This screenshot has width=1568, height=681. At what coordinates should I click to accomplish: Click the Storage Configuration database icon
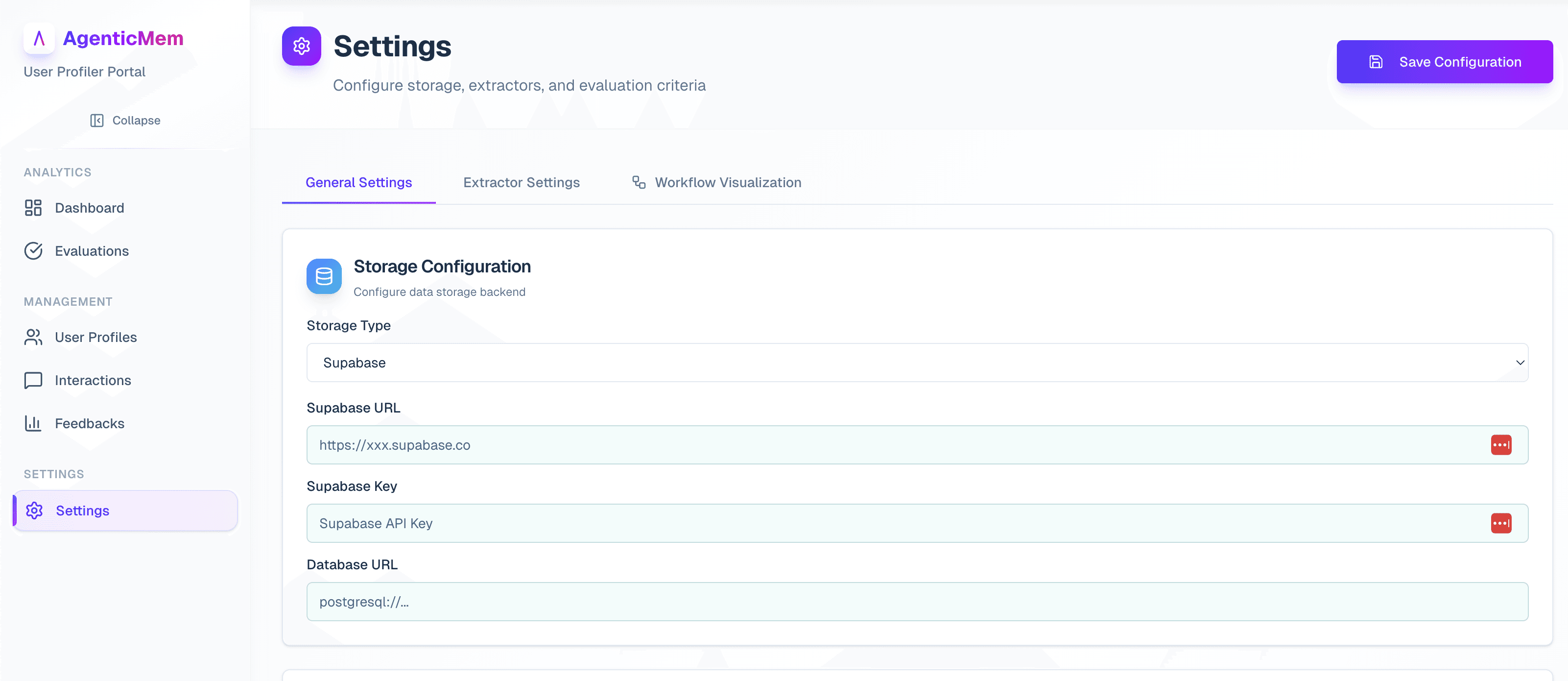324,276
